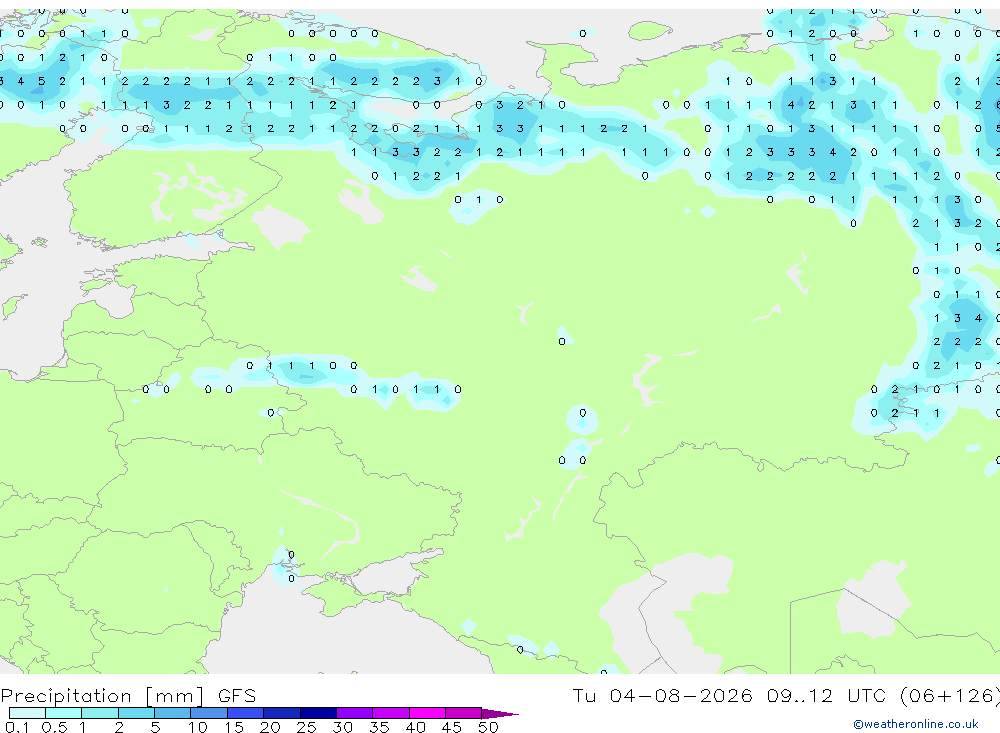Click the 35–40 mm violet legend swatch
This screenshot has height=733, width=1000.
tap(390, 713)
